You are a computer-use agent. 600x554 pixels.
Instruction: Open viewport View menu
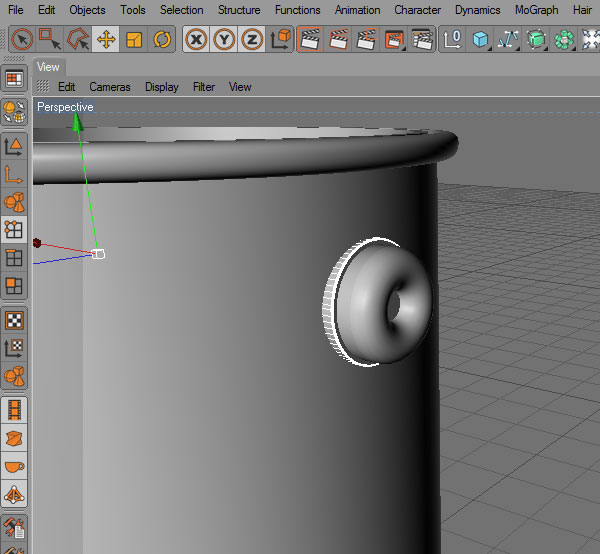pyautogui.click(x=240, y=87)
